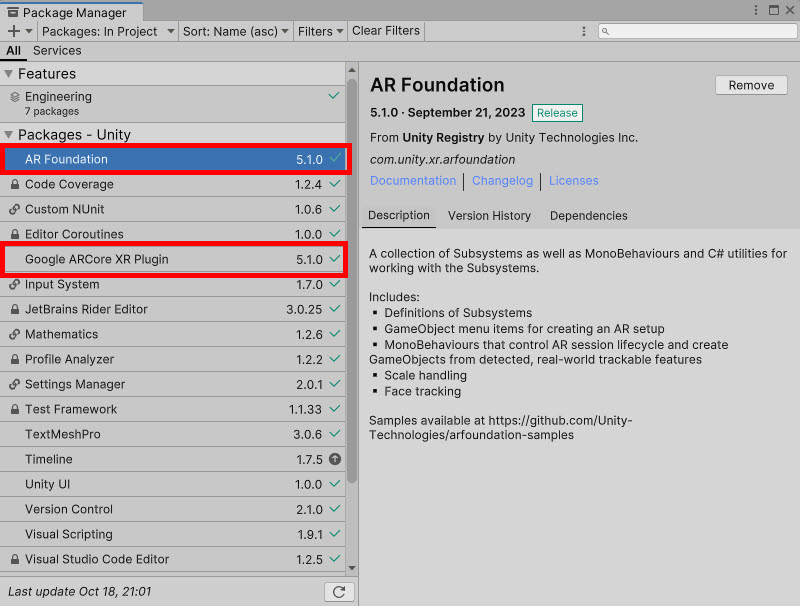800x606 pixels.
Task: Click the Clear Filters button
Action: pyautogui.click(x=386, y=31)
